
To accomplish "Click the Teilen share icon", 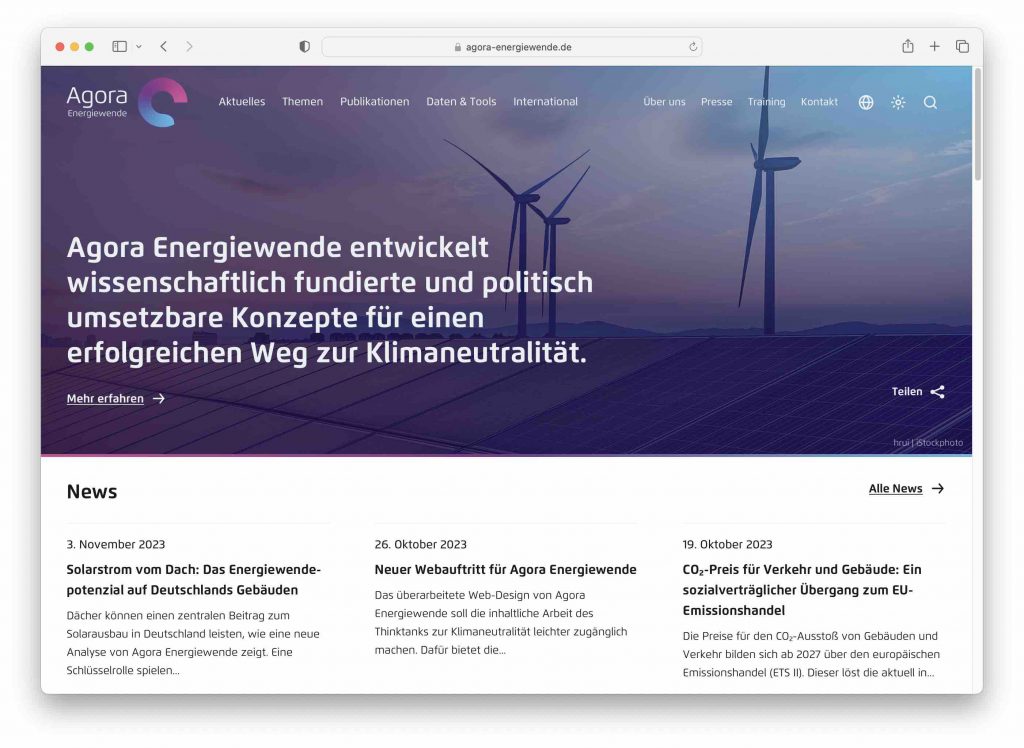I will [938, 392].
